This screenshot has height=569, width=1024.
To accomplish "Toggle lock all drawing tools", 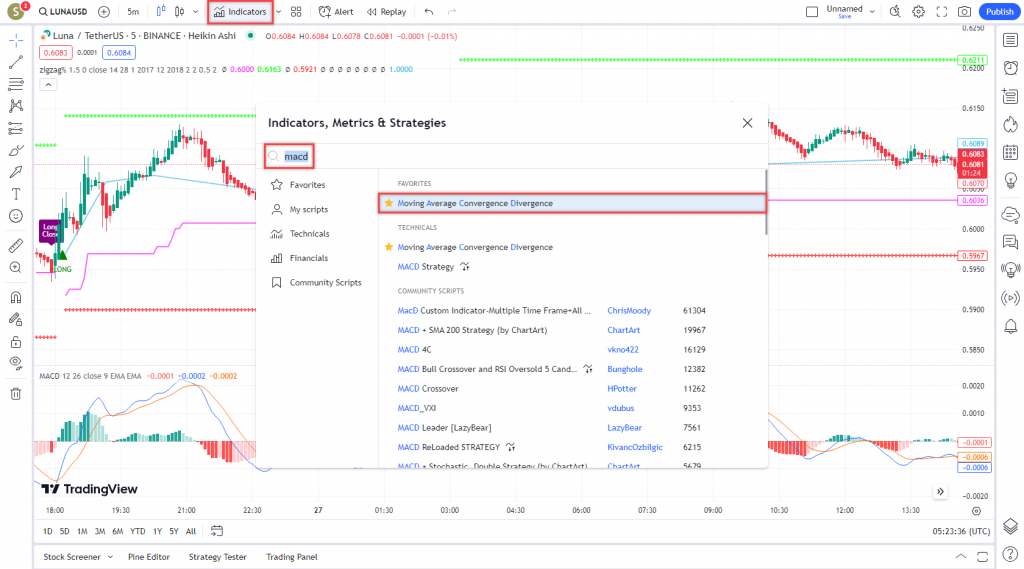I will 16,342.
